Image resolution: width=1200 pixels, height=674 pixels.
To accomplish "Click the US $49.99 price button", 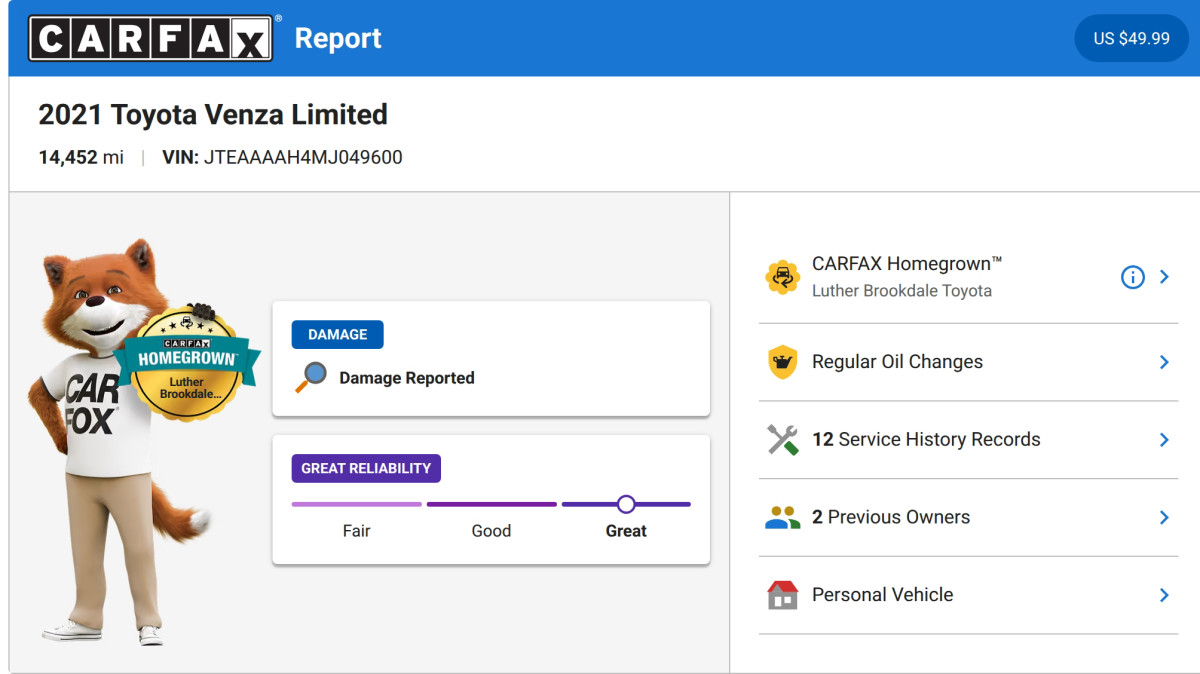I will tap(1131, 38).
